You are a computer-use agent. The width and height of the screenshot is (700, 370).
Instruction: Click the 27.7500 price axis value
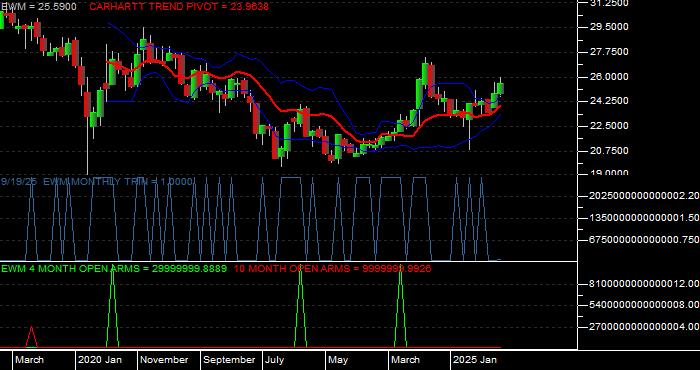click(610, 52)
